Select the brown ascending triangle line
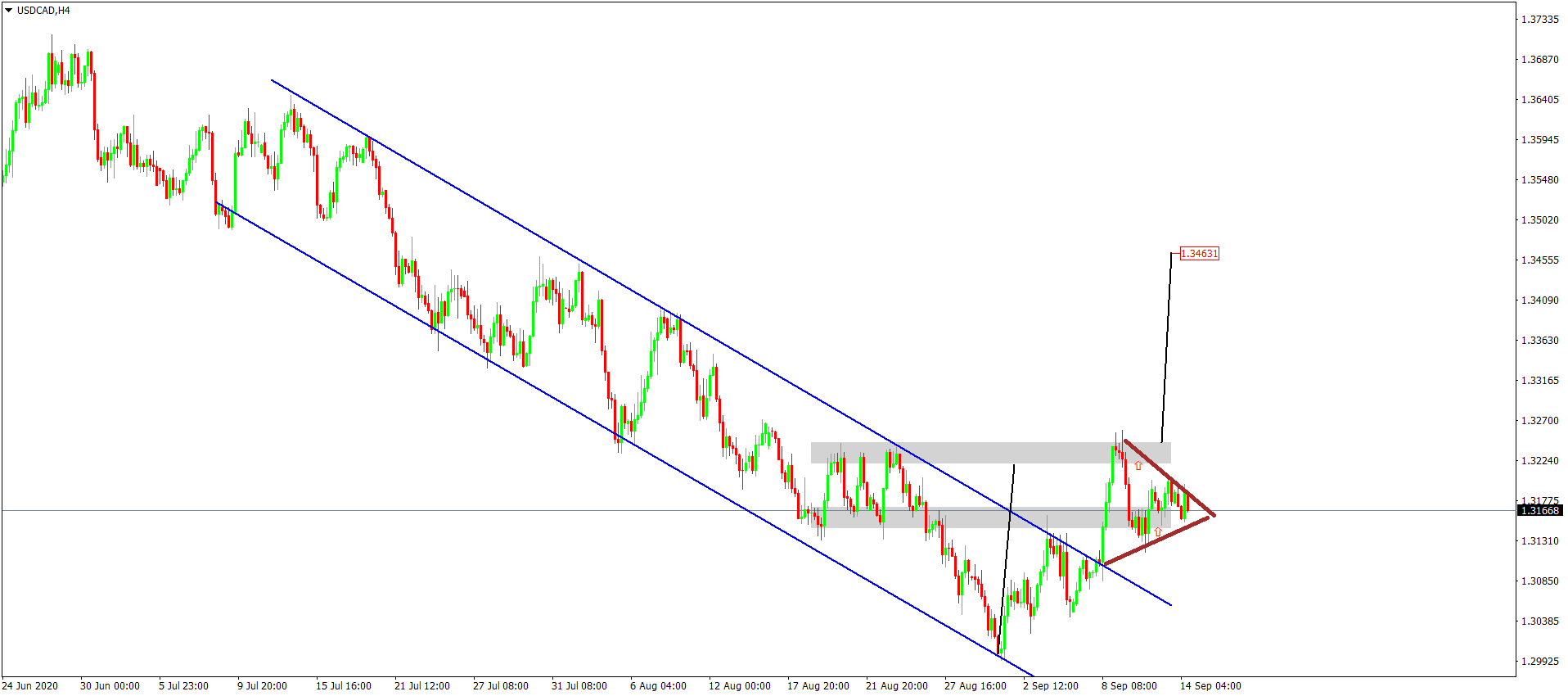1568x696 pixels. click(1156, 540)
